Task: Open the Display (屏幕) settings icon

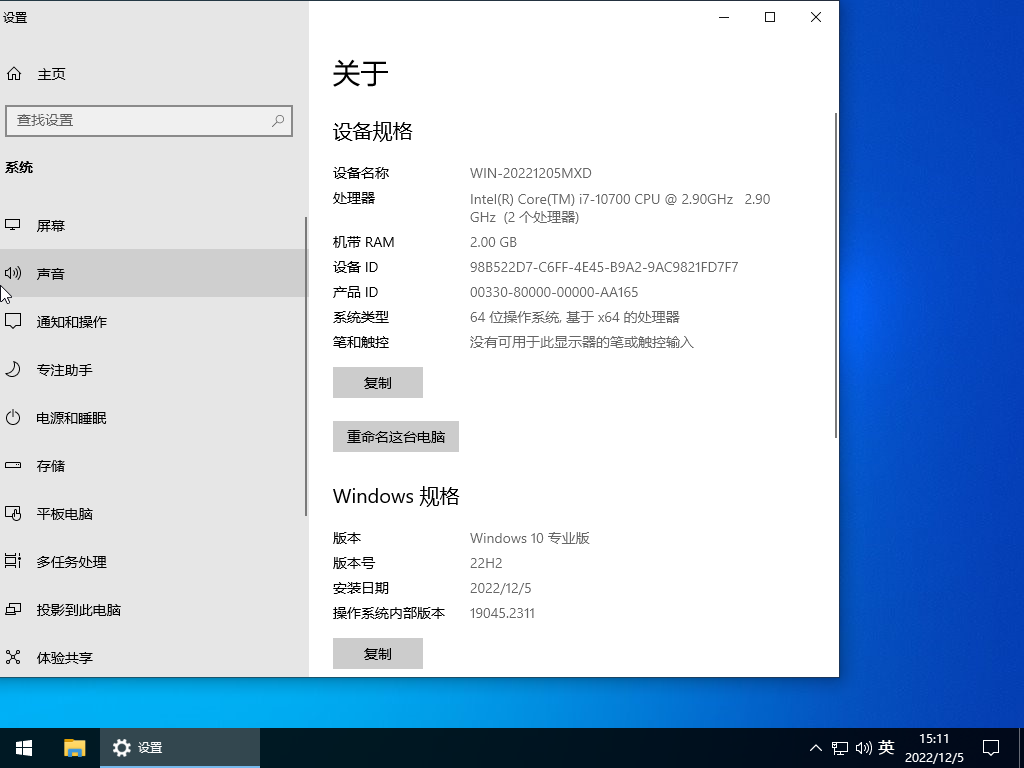Action: tap(14, 226)
